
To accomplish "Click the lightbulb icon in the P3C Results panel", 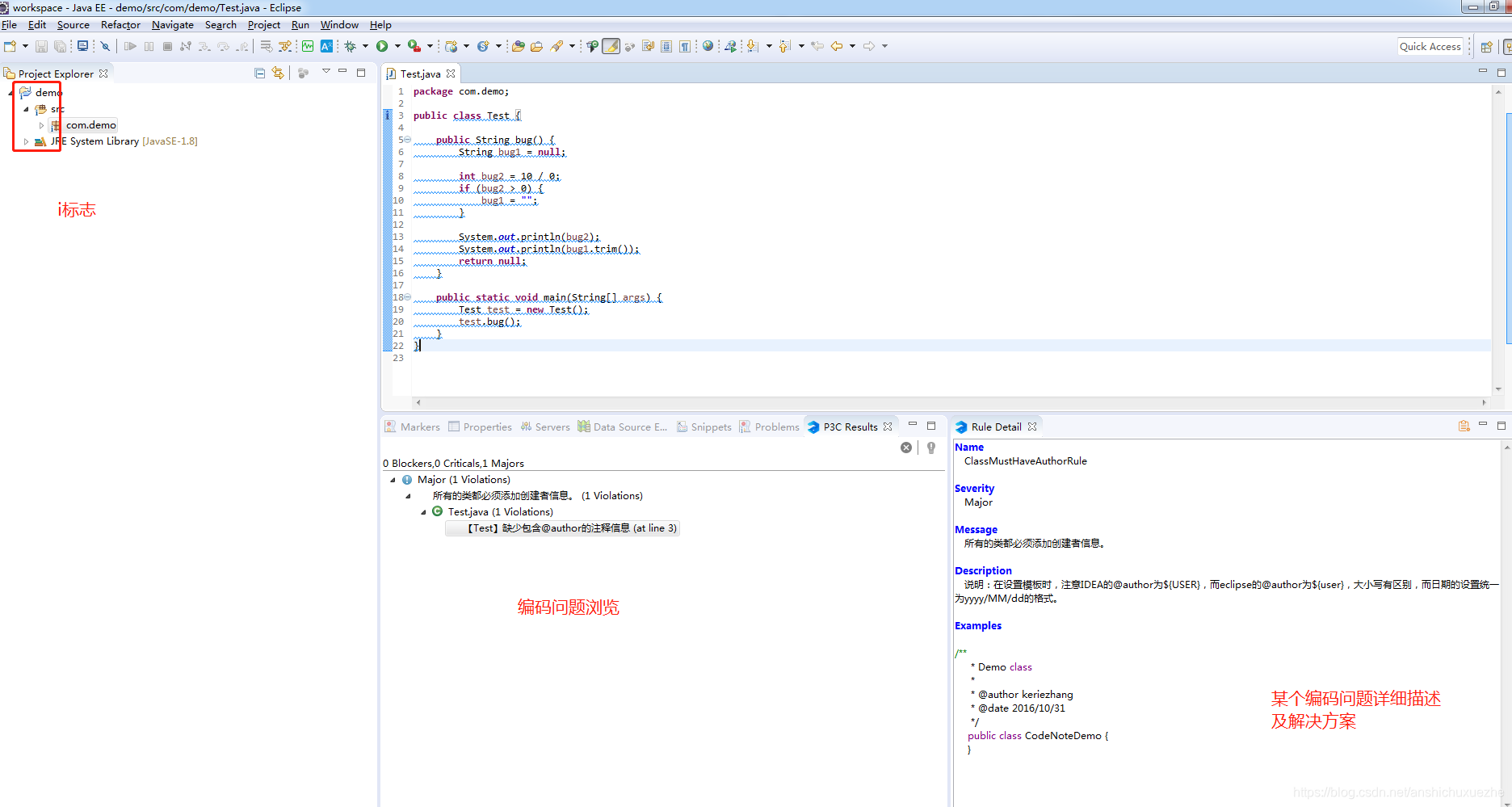I will [x=931, y=447].
